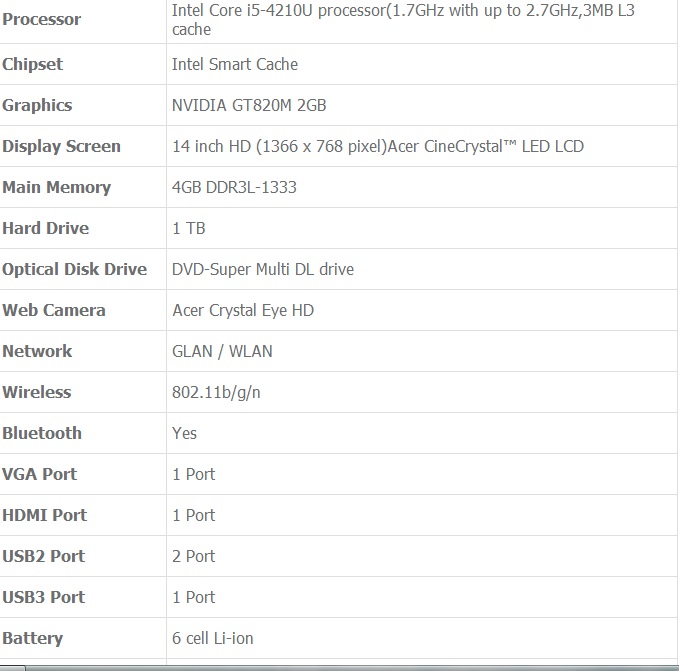
Task: Click the 802.11b/g/n wireless value
Action: [x=216, y=392]
